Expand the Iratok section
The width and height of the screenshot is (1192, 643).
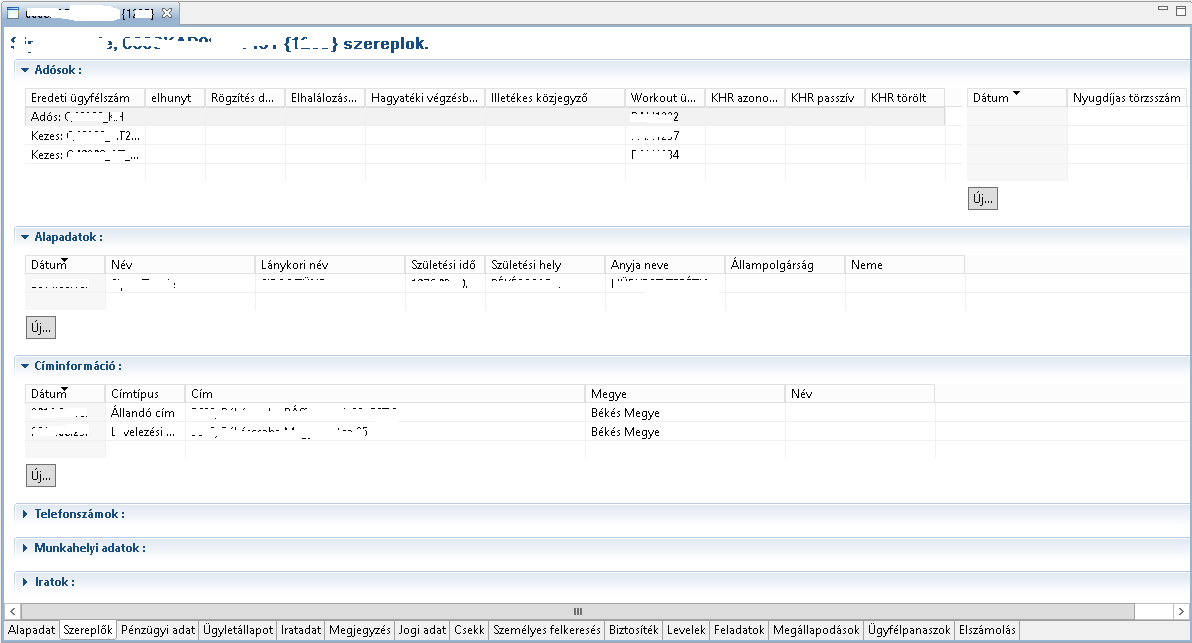pos(25,582)
